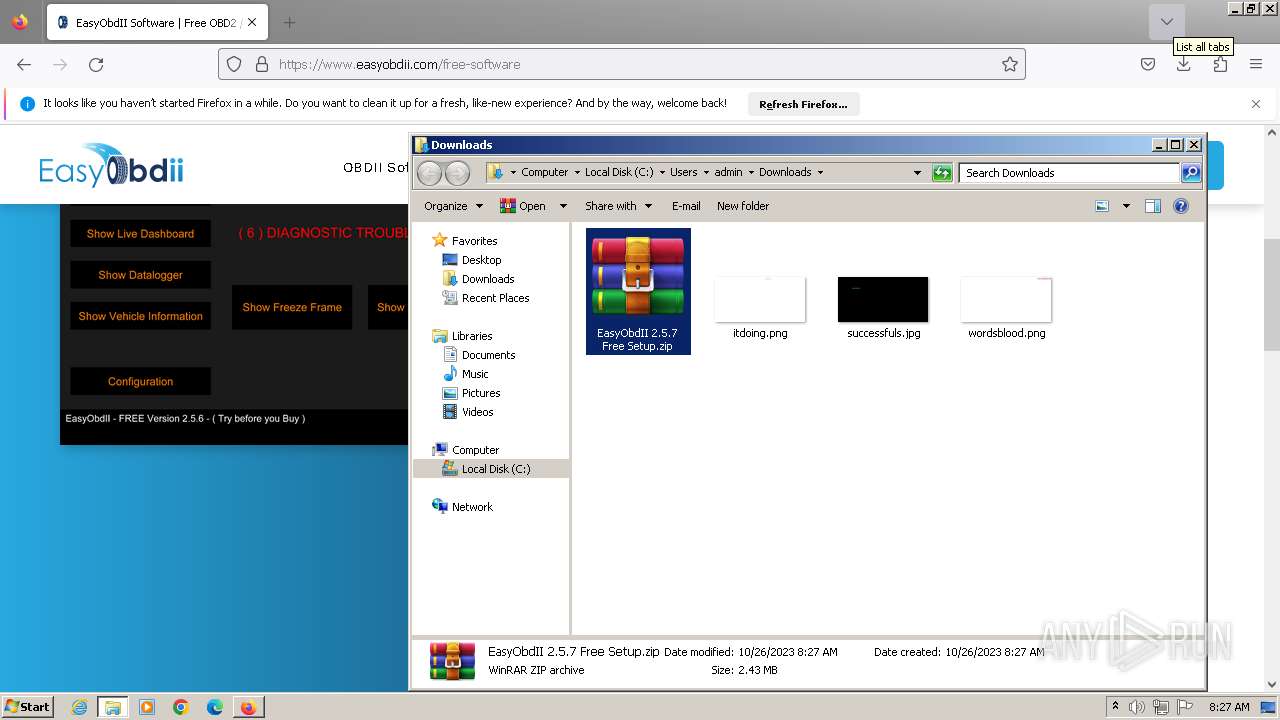Expand address bar previous locations dropdown
Image resolution: width=1280 pixels, height=720 pixels.
[x=917, y=173]
